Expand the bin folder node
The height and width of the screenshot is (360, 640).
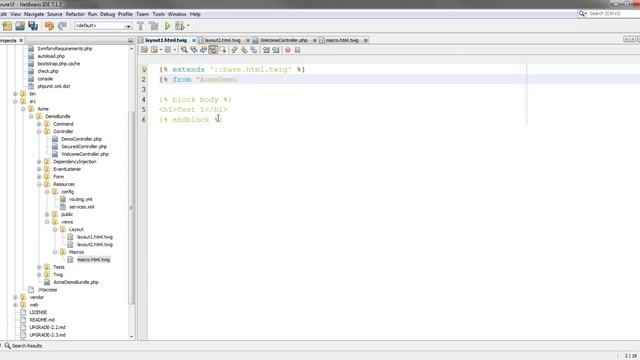16,94
